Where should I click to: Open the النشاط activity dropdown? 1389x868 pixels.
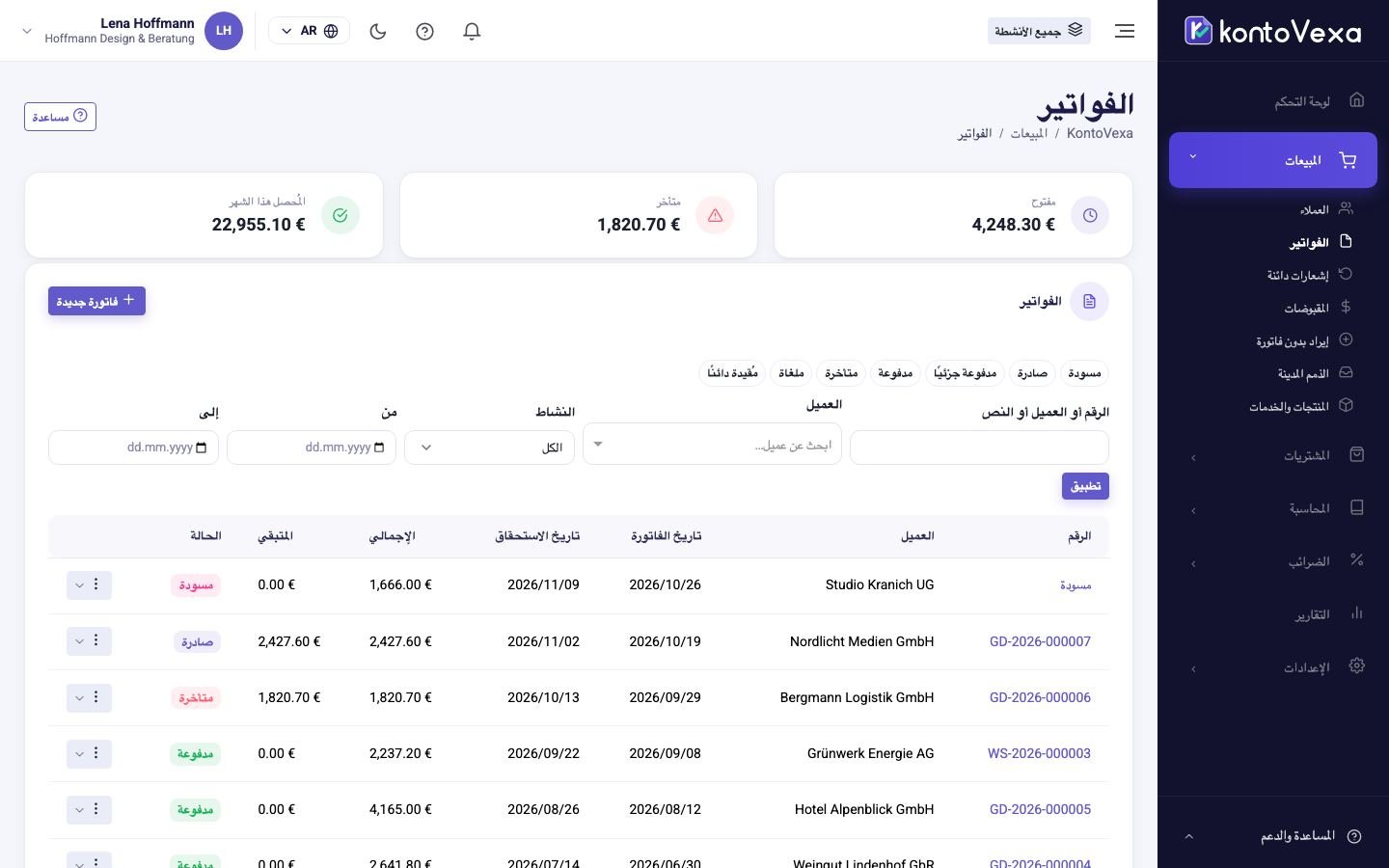point(489,448)
